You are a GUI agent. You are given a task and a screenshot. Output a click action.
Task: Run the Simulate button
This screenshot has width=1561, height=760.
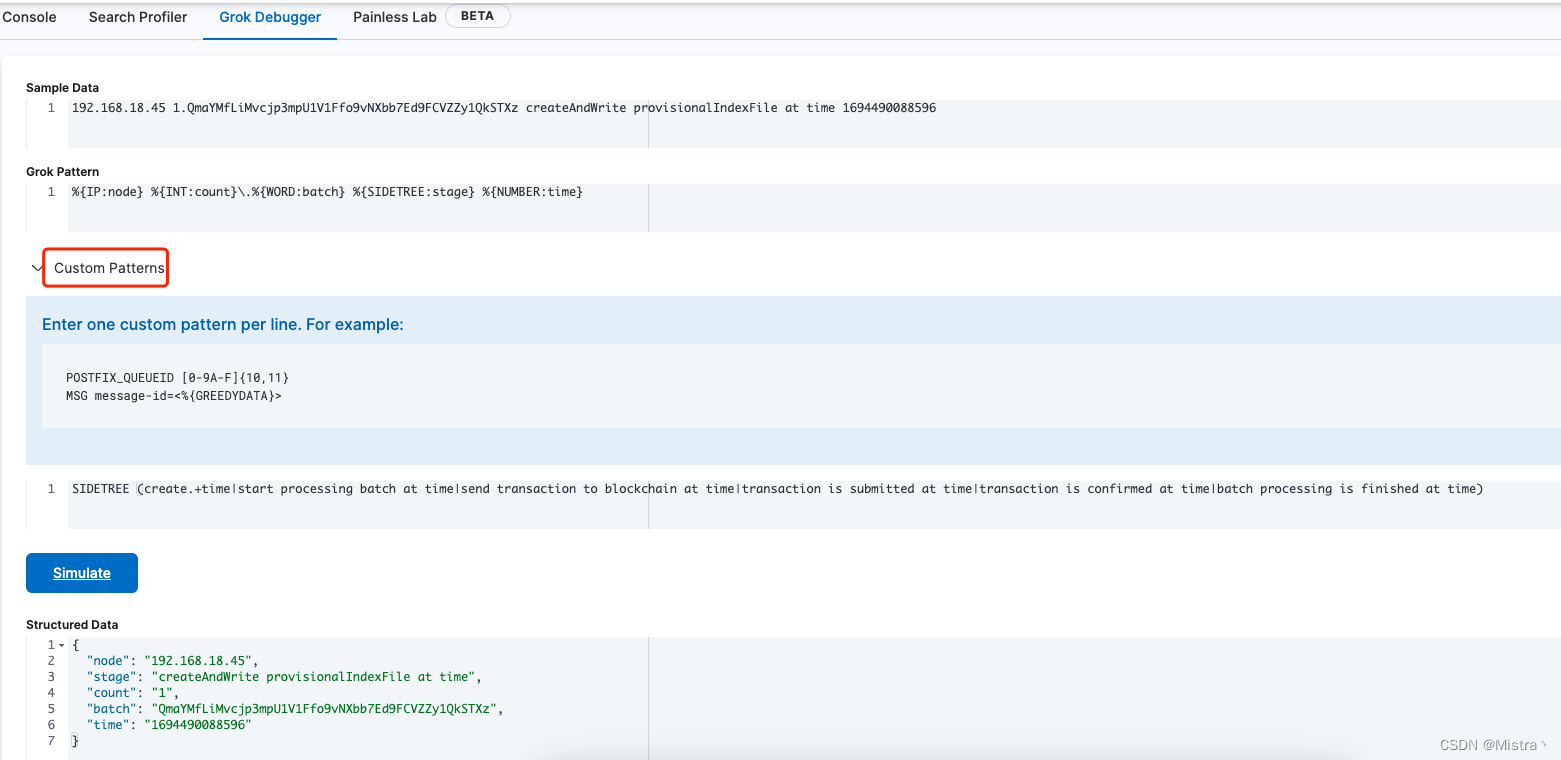coord(82,573)
